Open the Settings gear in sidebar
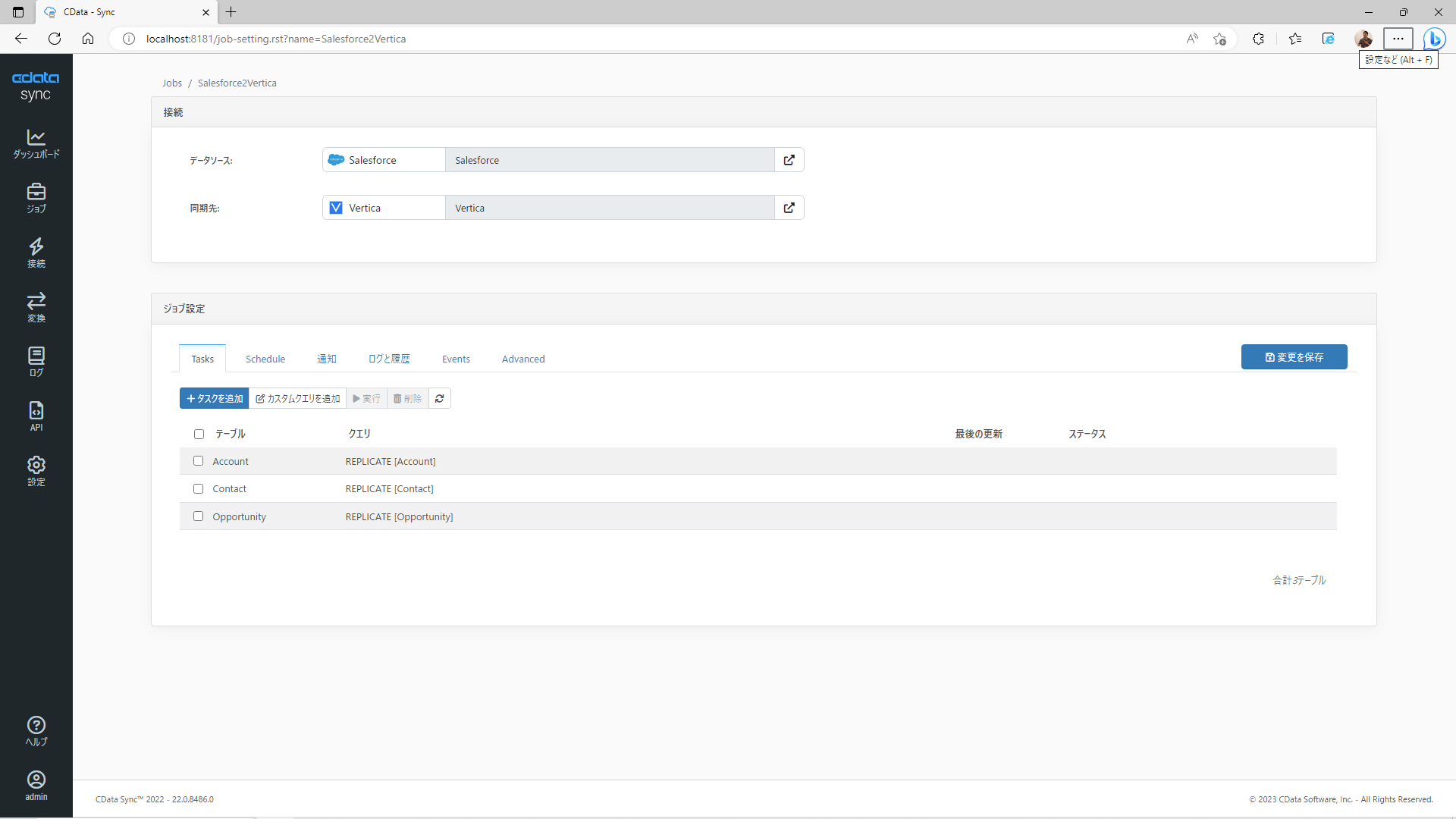Viewport: 1456px width, 819px height. pos(36,471)
